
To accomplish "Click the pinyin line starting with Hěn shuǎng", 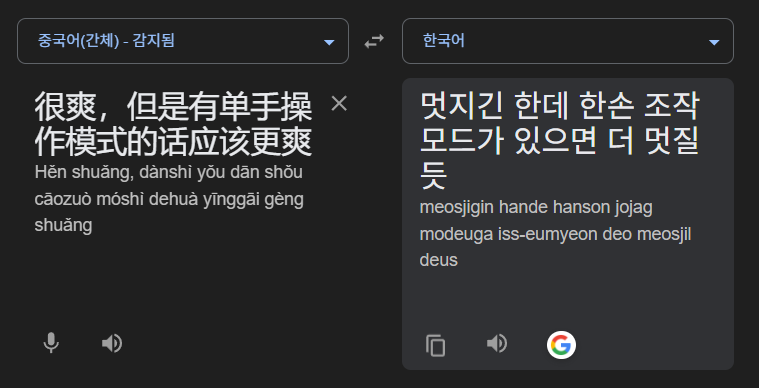I will coord(168,172).
